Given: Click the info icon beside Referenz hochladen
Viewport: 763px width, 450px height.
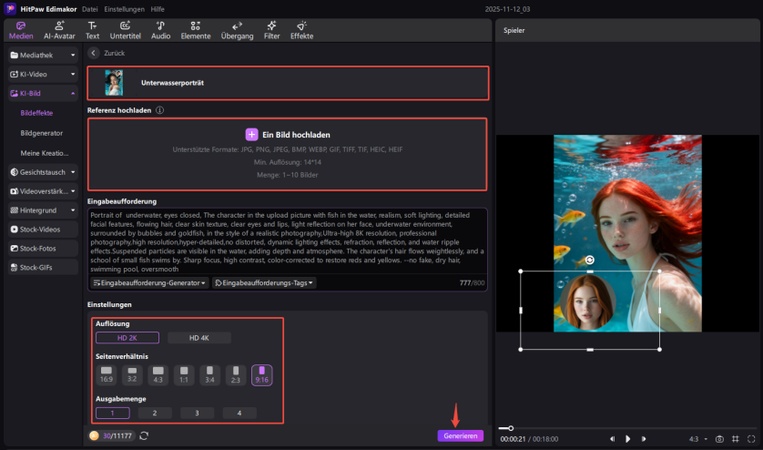Looking at the screenshot, I should 160,110.
